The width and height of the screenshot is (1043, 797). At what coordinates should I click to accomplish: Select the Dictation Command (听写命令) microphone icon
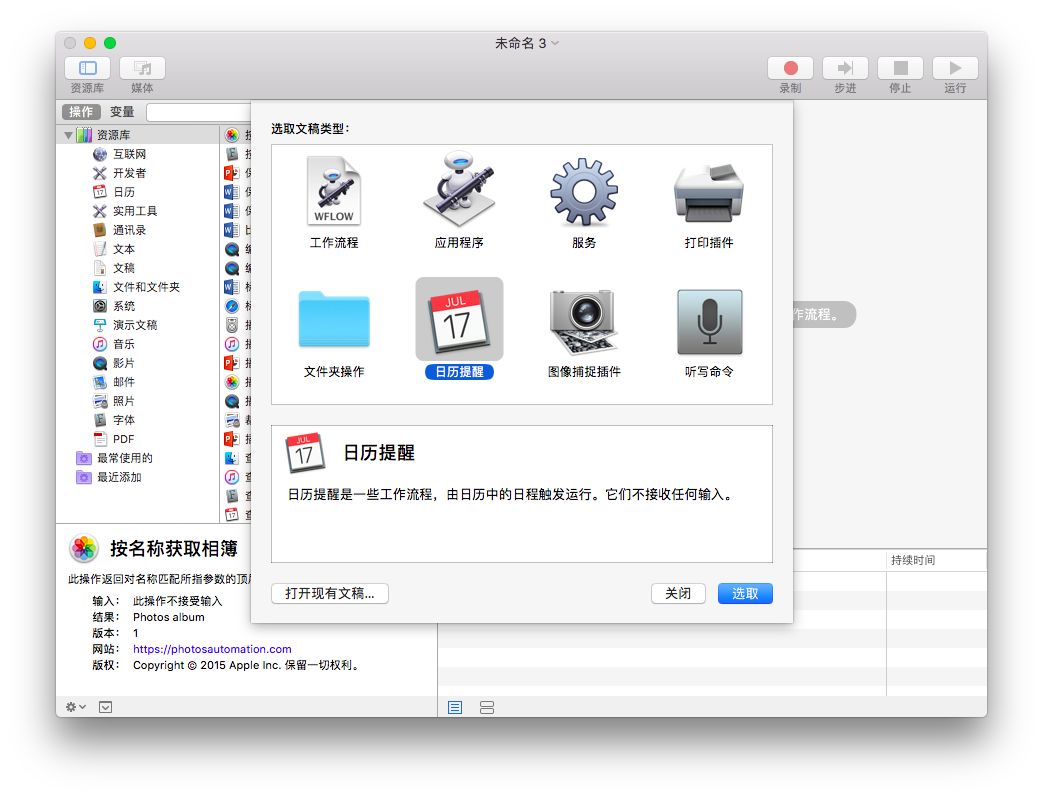(709, 321)
